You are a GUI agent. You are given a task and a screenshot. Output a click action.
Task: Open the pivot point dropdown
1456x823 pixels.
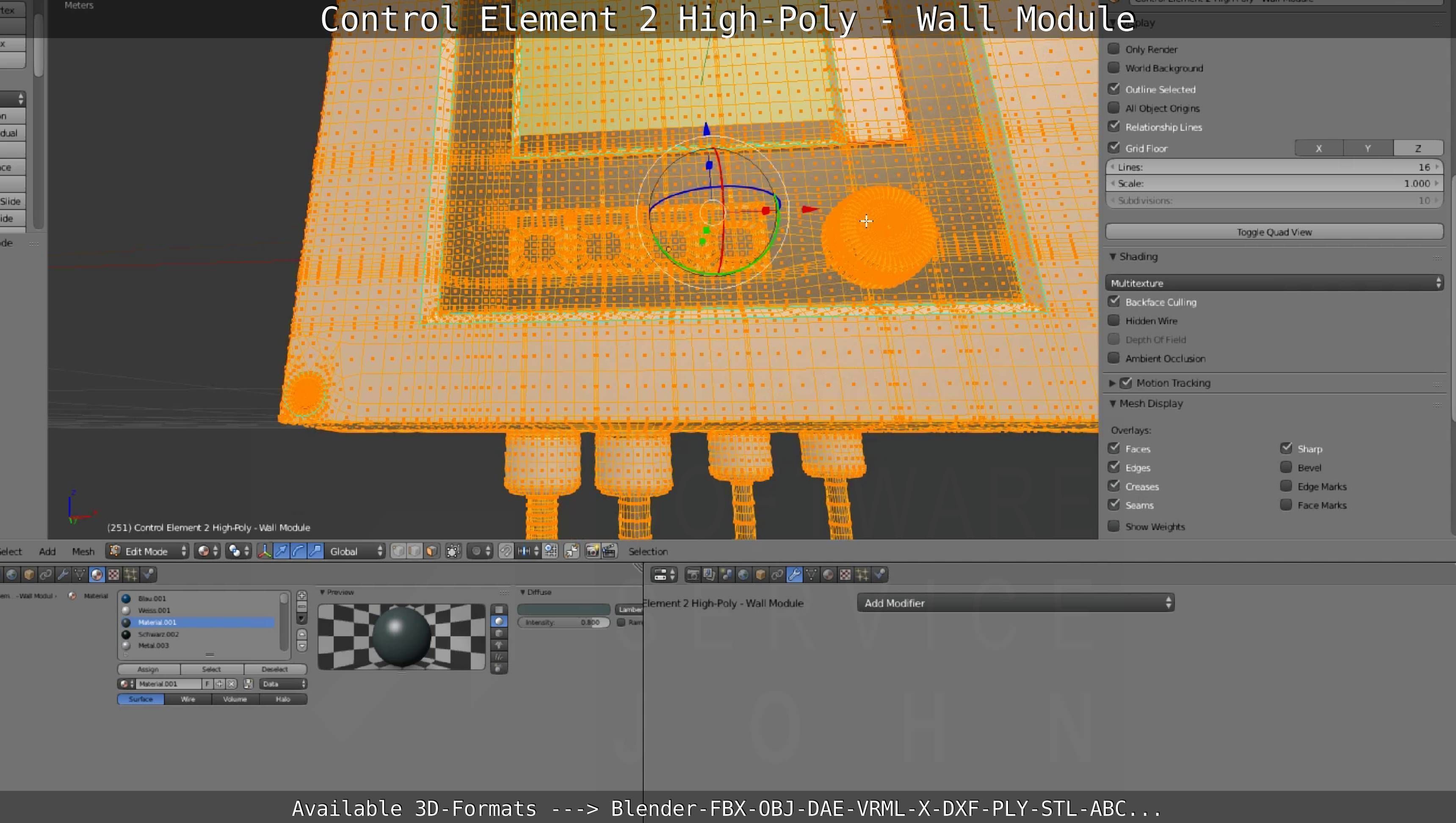click(x=239, y=551)
